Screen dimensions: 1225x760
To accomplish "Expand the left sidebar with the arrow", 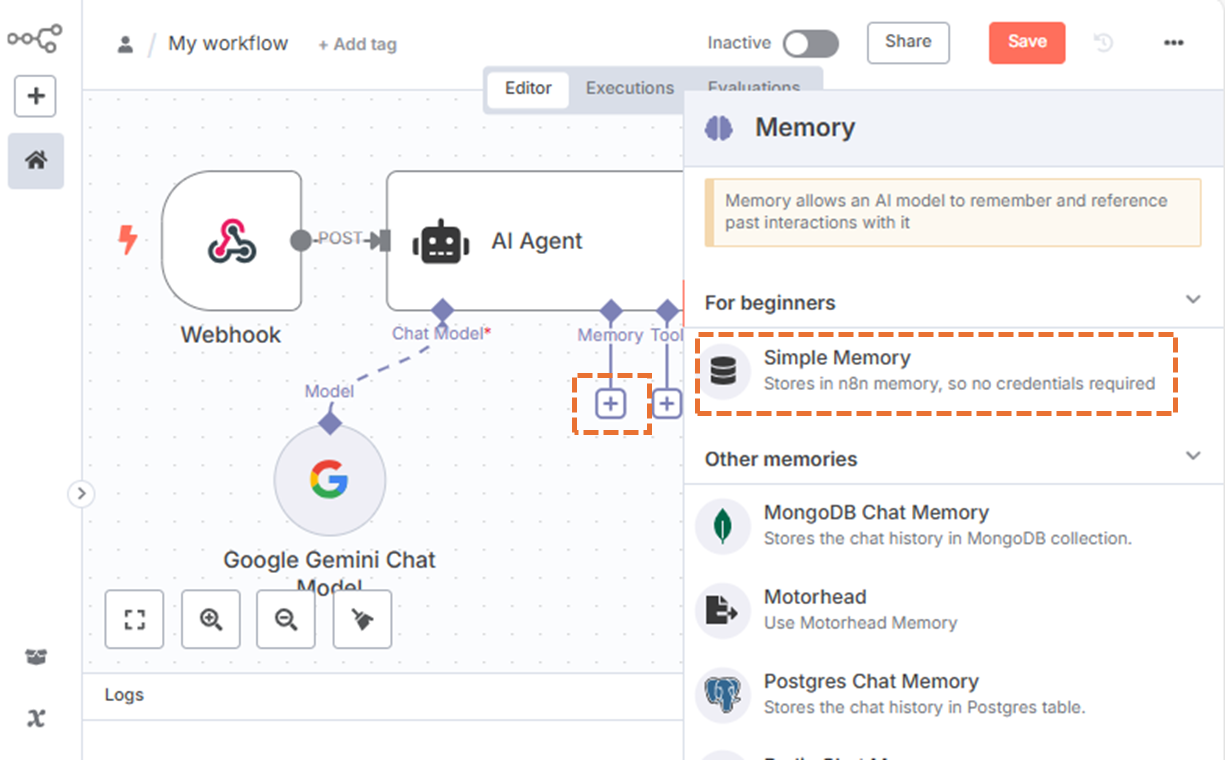I will click(81, 493).
